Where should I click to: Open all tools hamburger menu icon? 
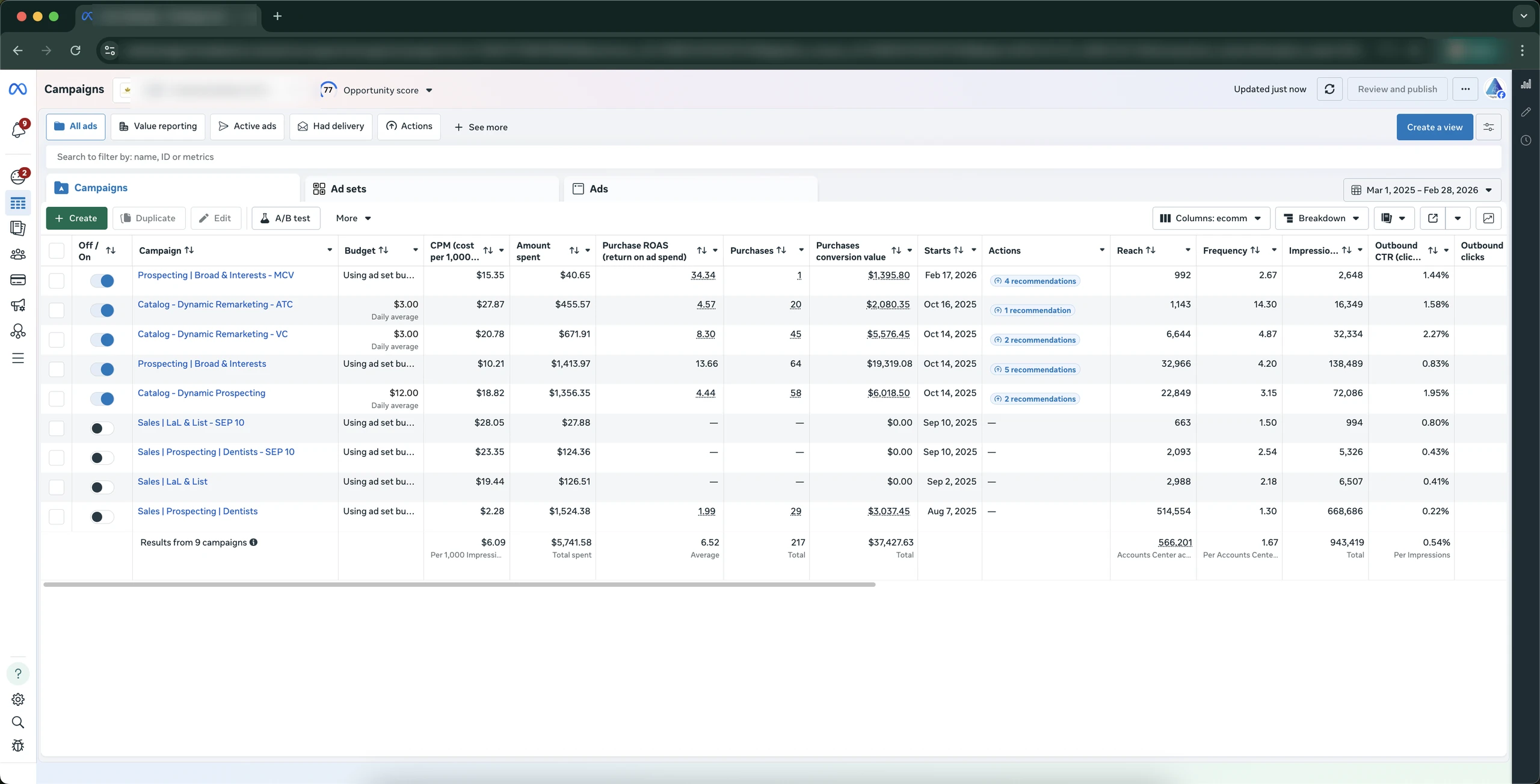tap(18, 358)
